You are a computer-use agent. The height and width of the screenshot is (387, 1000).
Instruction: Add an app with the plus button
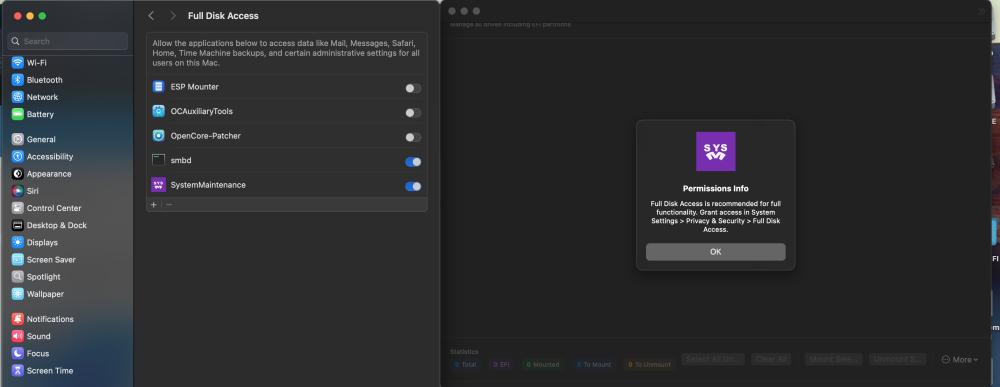coord(154,205)
